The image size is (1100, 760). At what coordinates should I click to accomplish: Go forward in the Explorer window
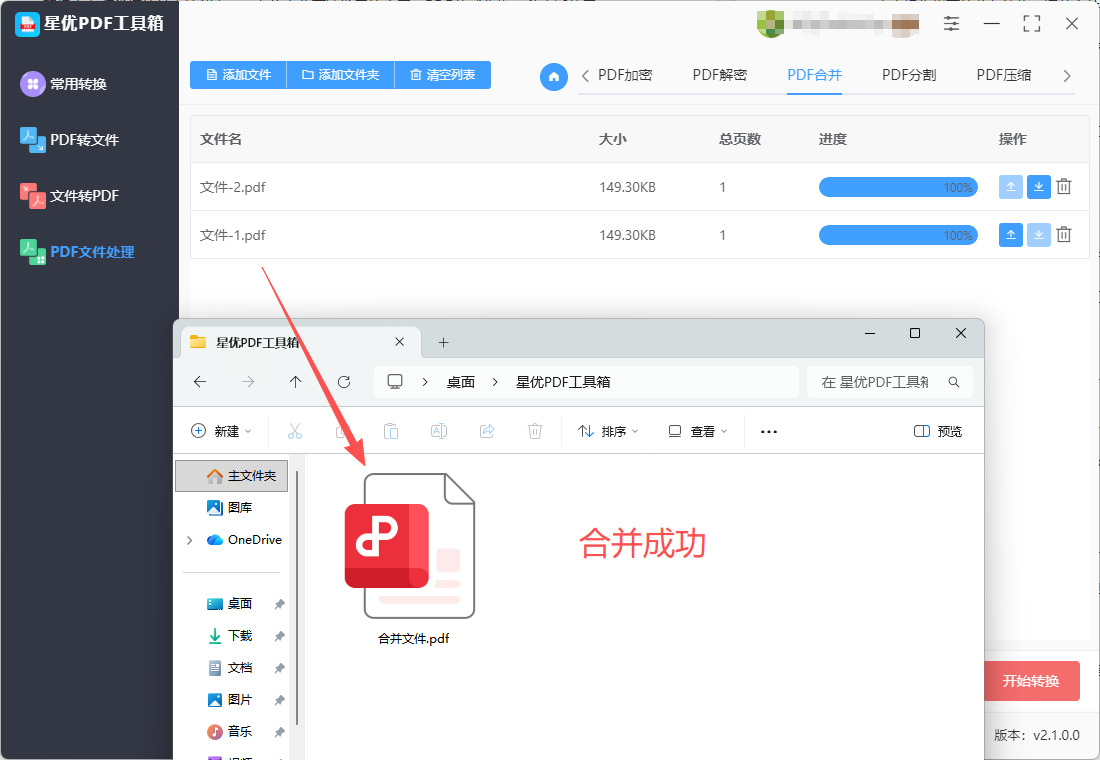(x=248, y=382)
